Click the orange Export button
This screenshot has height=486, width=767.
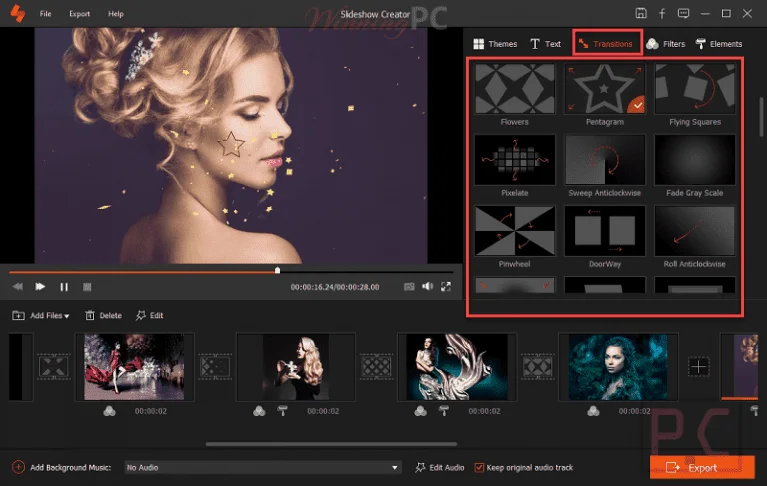[702, 467]
